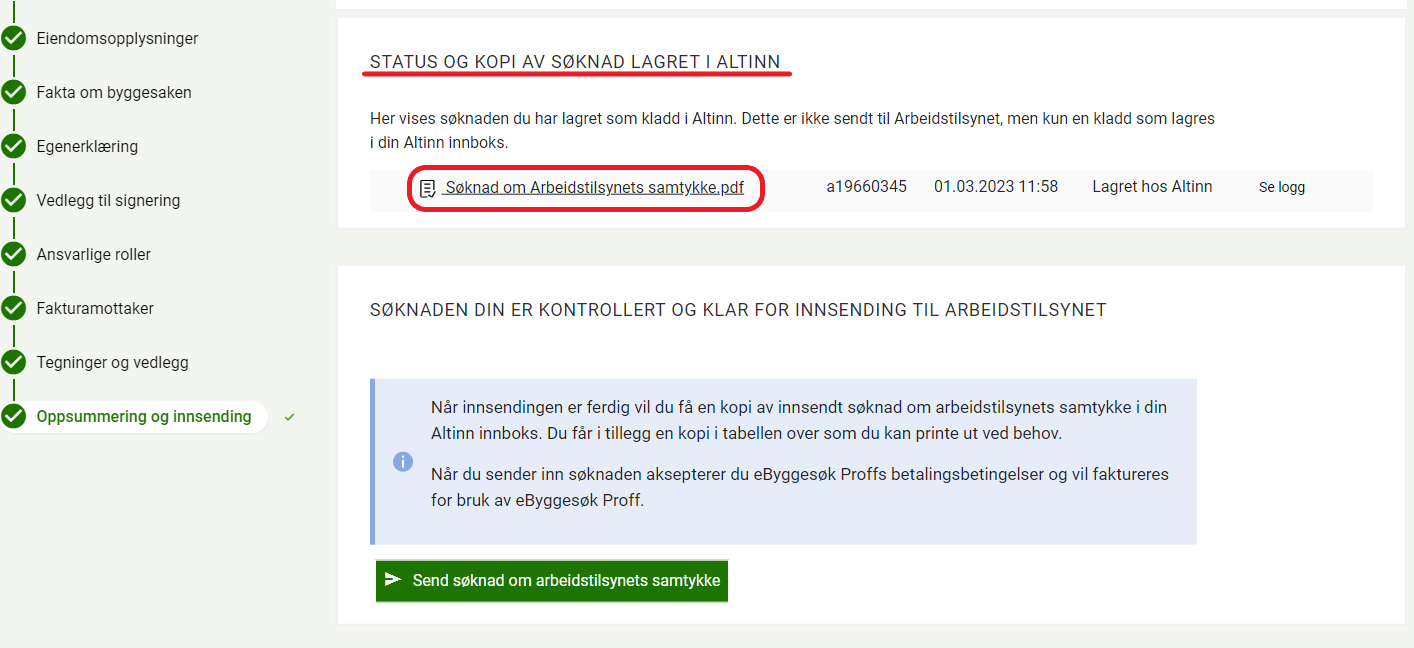Go to the Egenerklæring step

point(87,147)
